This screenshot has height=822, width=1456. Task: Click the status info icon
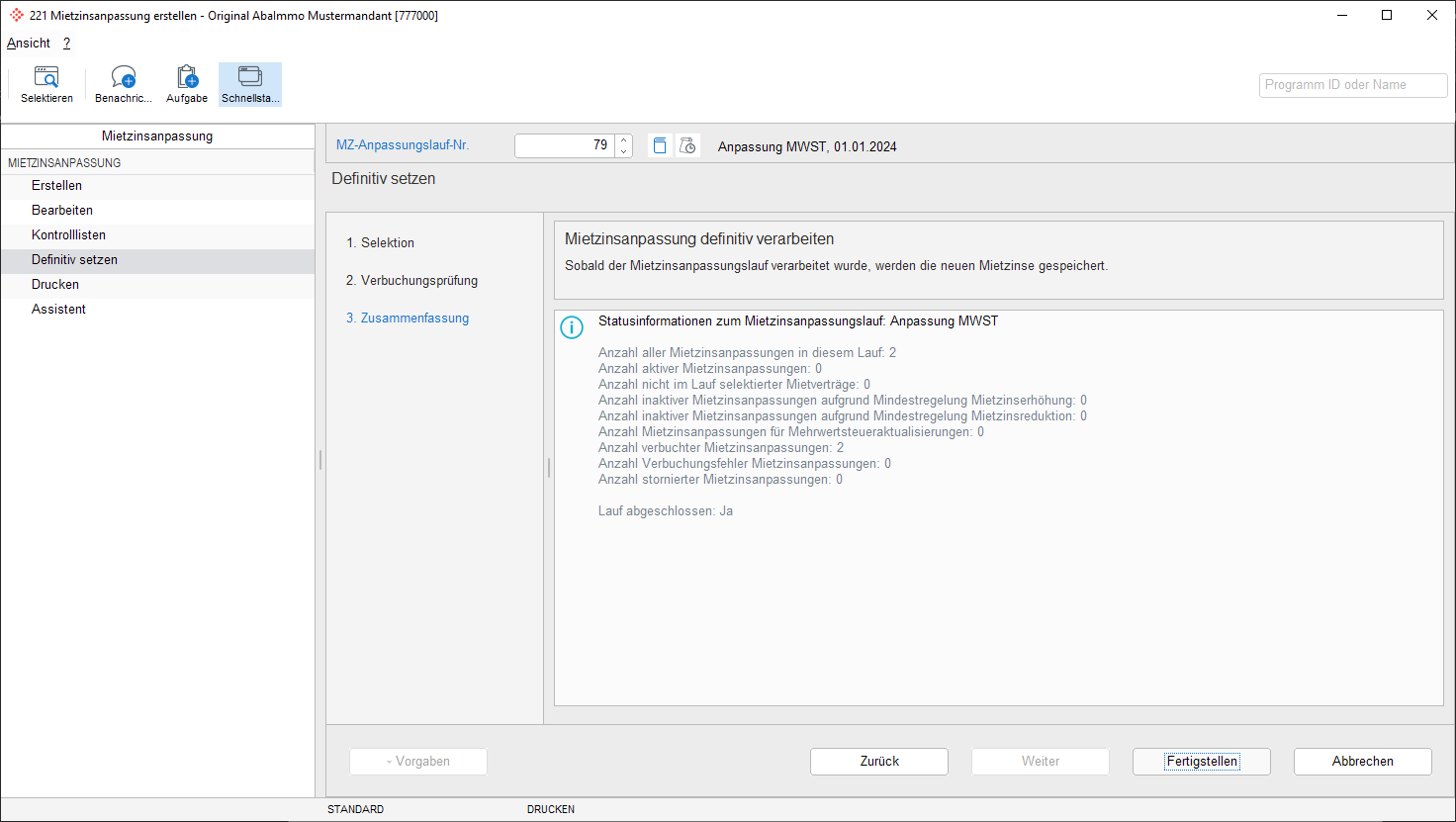tap(572, 327)
